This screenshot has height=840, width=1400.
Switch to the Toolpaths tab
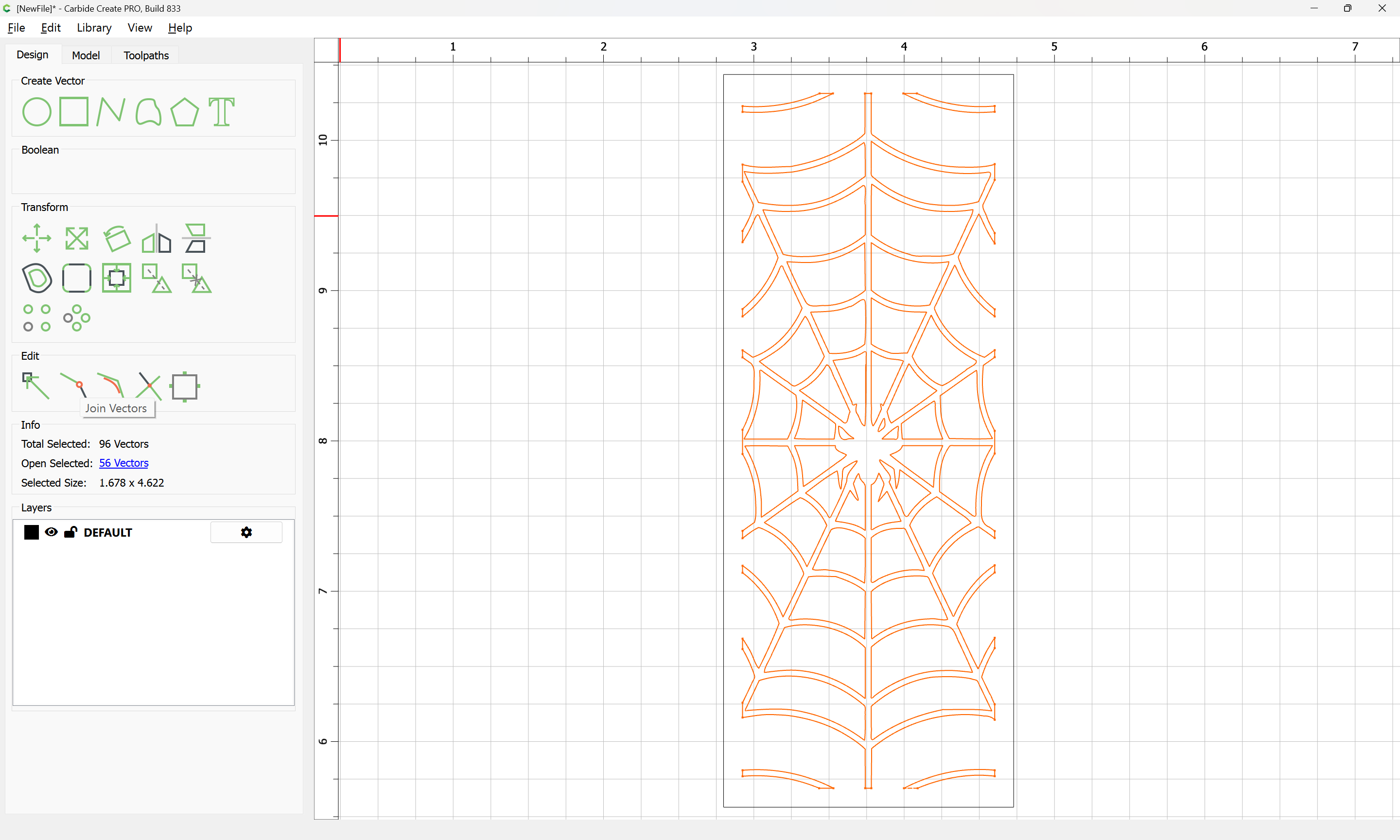146,55
